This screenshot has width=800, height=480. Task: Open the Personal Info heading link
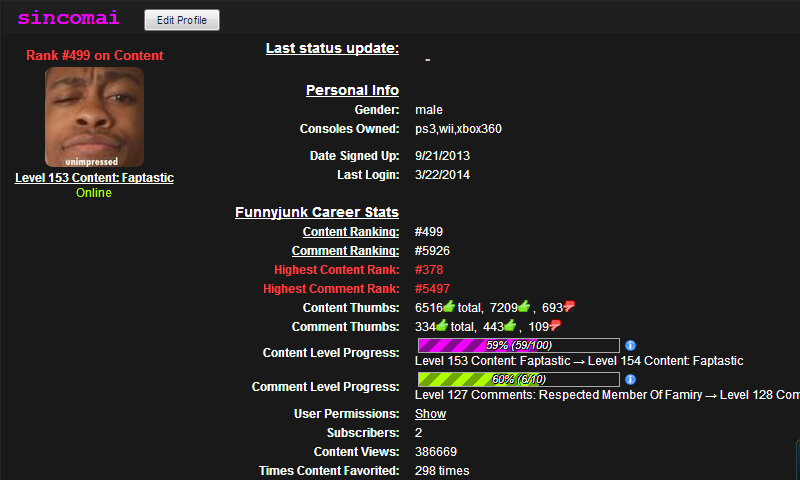click(352, 90)
